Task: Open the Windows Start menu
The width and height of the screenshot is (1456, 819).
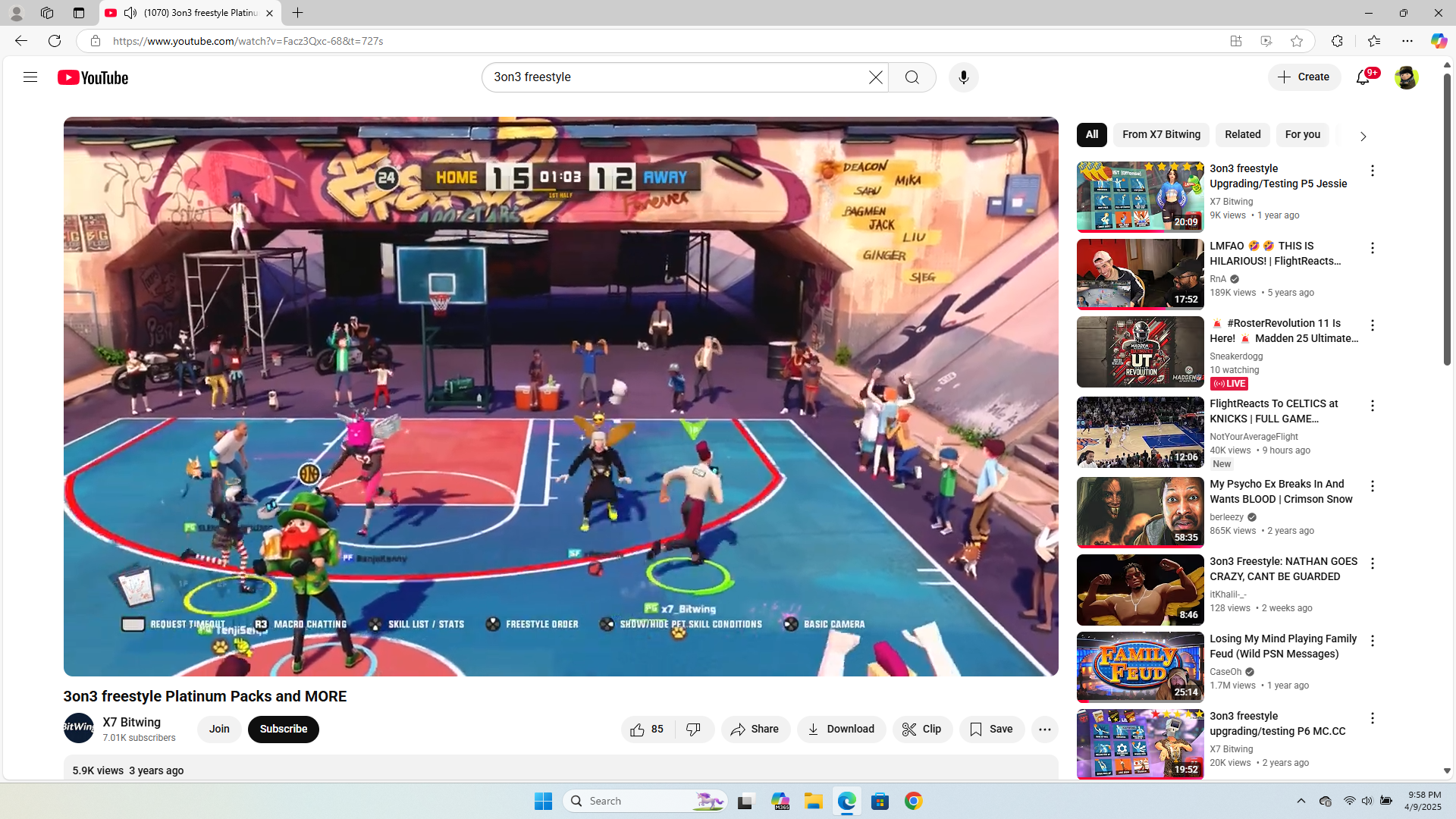Action: [544, 801]
